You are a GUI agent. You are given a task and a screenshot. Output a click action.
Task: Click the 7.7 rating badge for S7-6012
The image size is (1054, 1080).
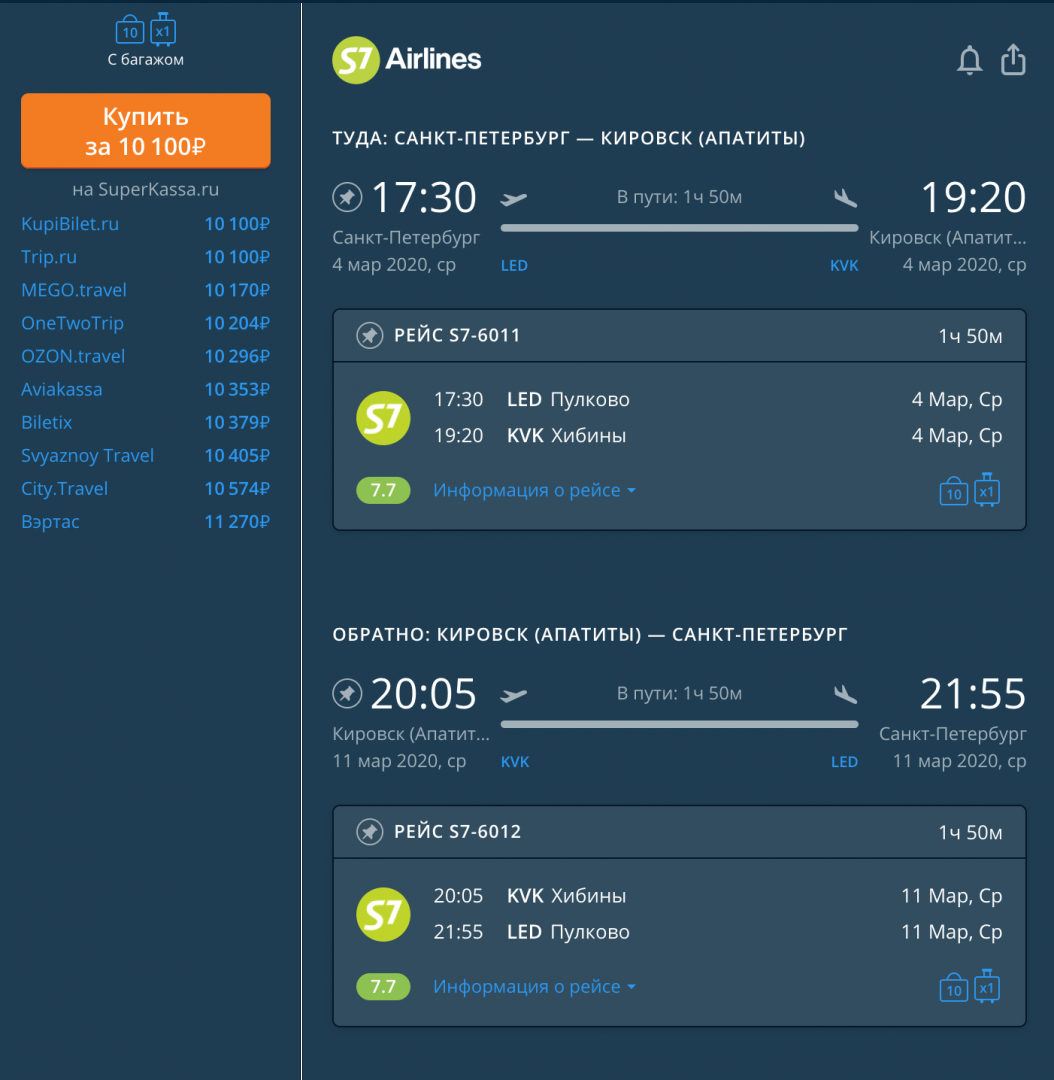[383, 987]
